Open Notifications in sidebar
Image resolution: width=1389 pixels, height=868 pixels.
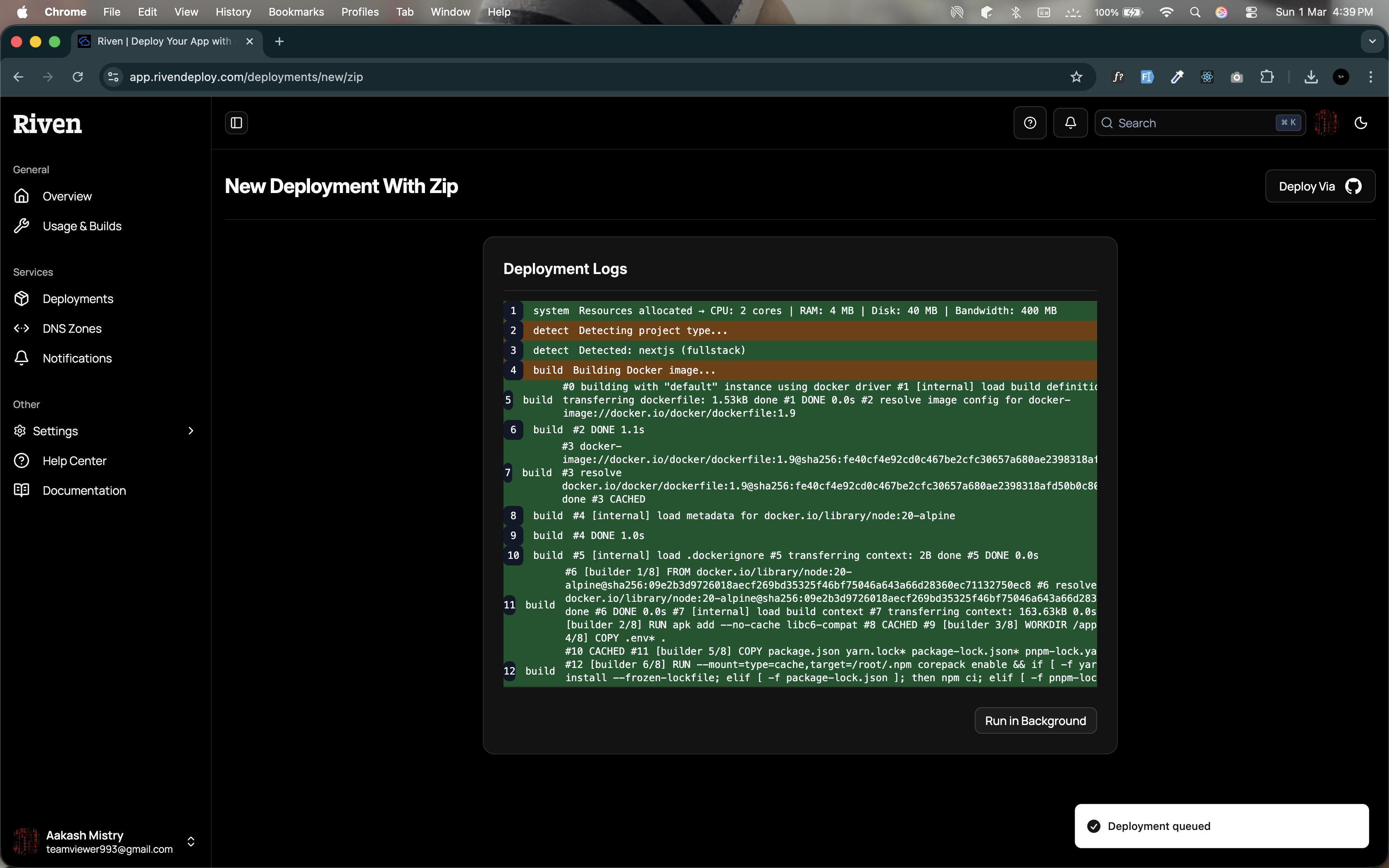pos(77,358)
